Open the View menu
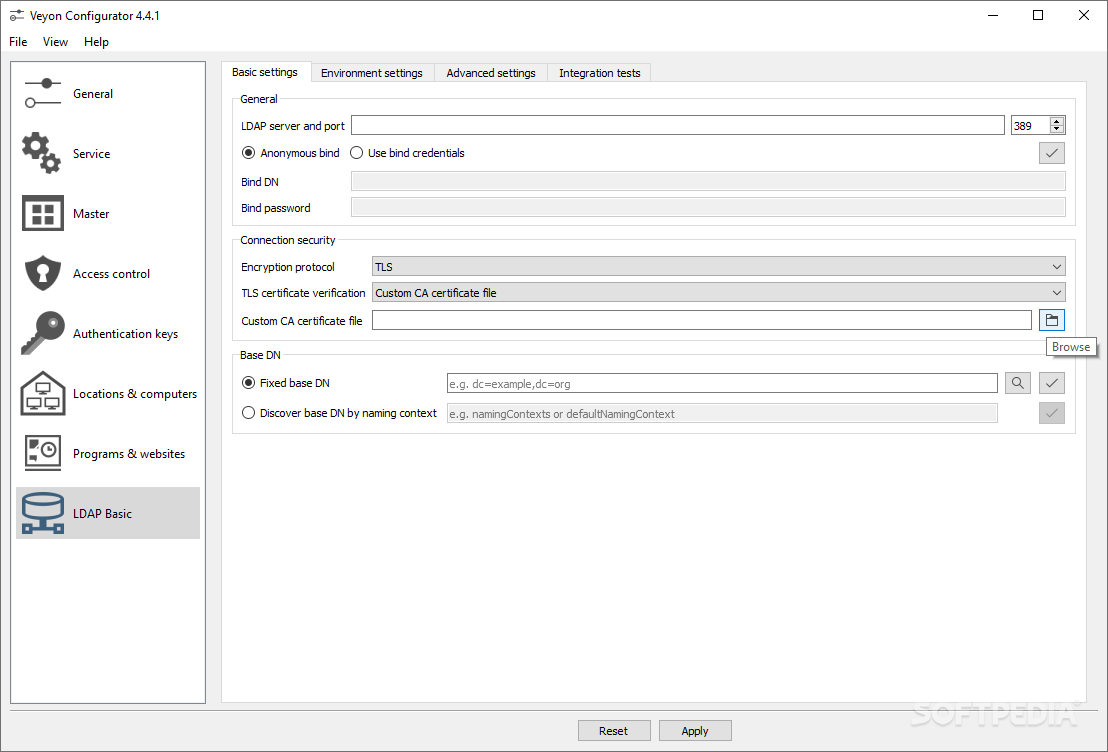The width and height of the screenshot is (1108, 752). click(55, 42)
